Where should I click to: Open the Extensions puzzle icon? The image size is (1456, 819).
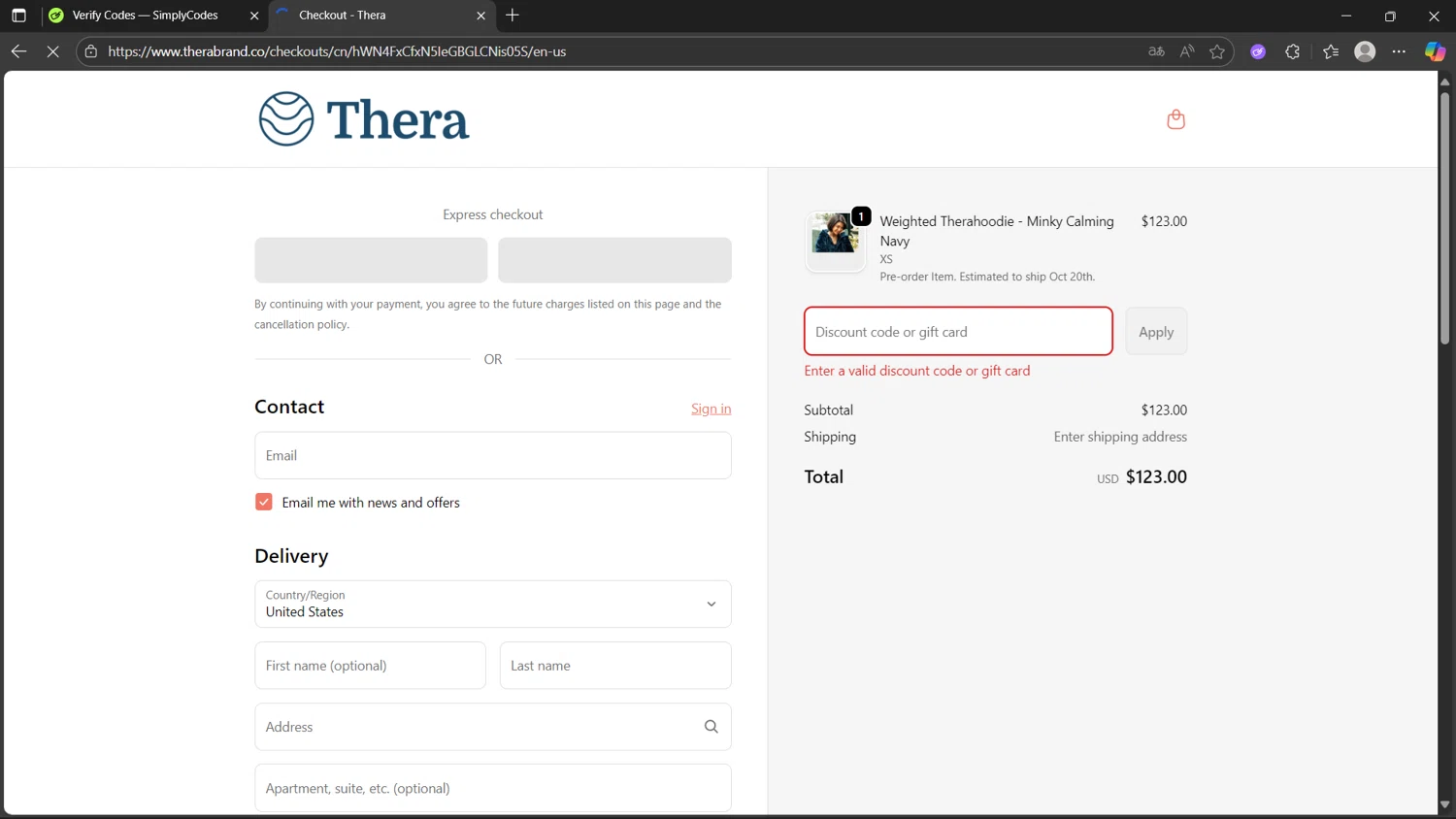1293,51
